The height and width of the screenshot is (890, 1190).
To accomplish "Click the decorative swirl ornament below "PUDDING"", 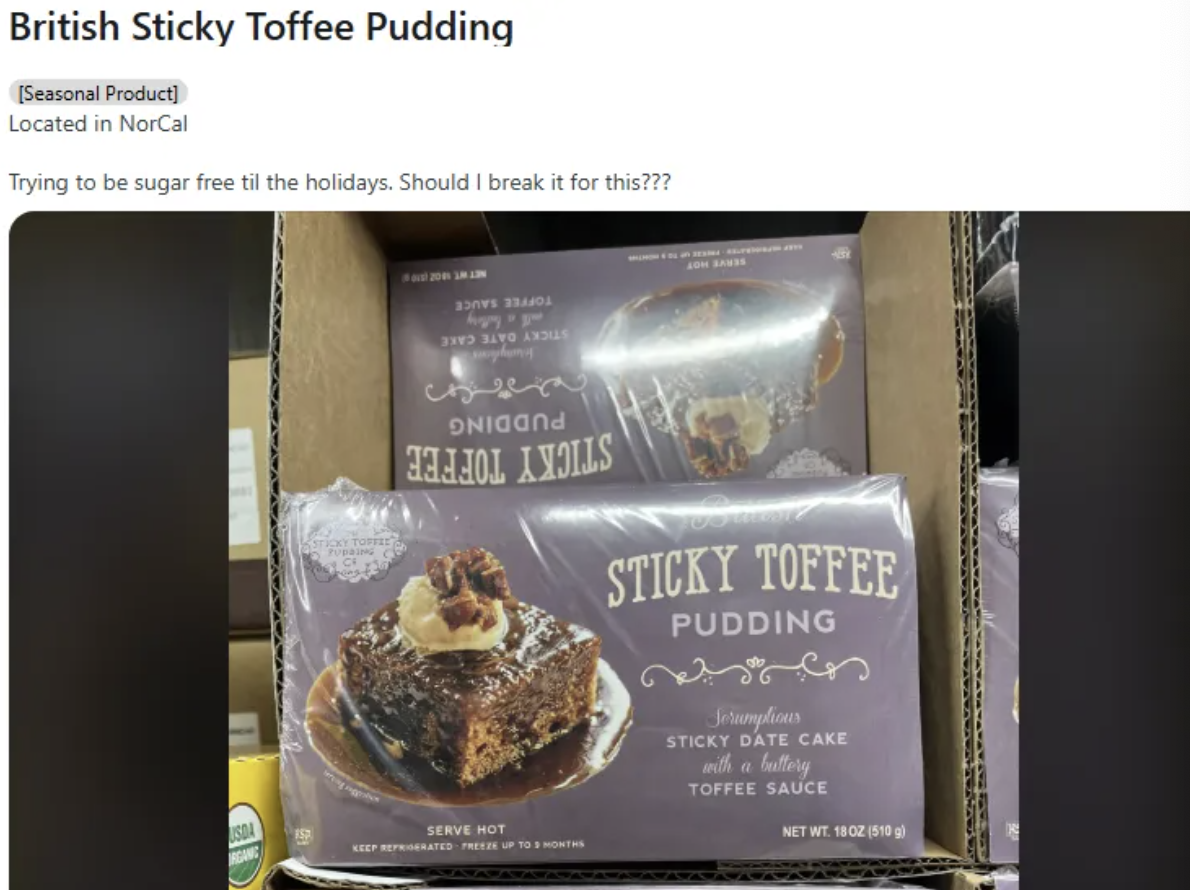I will click(754, 668).
